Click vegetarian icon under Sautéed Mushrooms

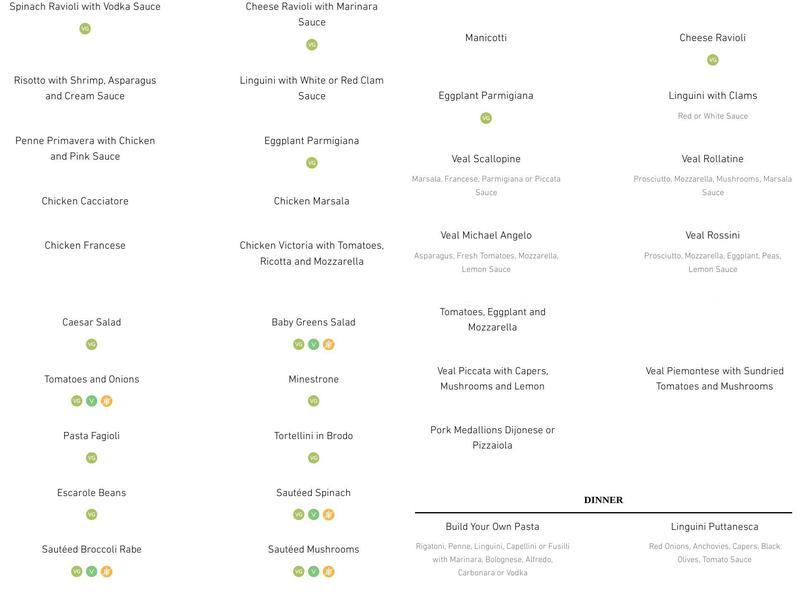pyautogui.click(x=298, y=572)
